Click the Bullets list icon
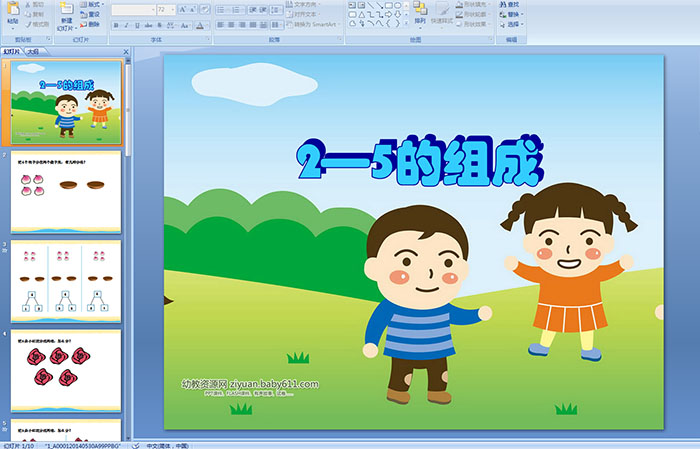Image resolution: width=700 pixels, height=449 pixels. tap(222, 9)
